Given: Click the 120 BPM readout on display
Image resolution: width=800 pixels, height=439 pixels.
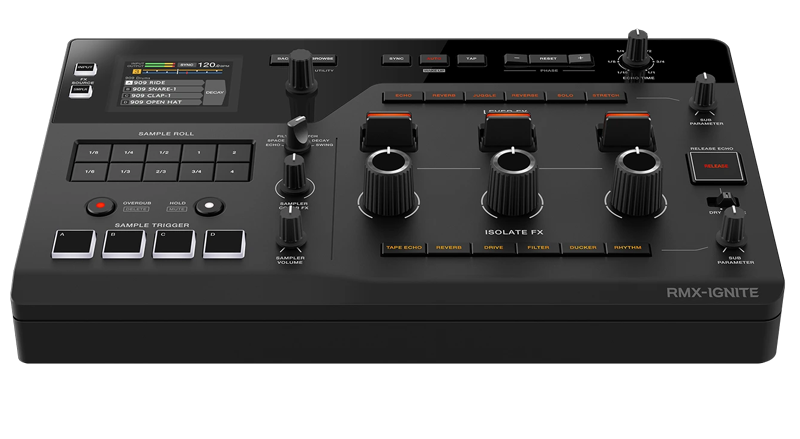Looking at the screenshot, I should 213,65.
